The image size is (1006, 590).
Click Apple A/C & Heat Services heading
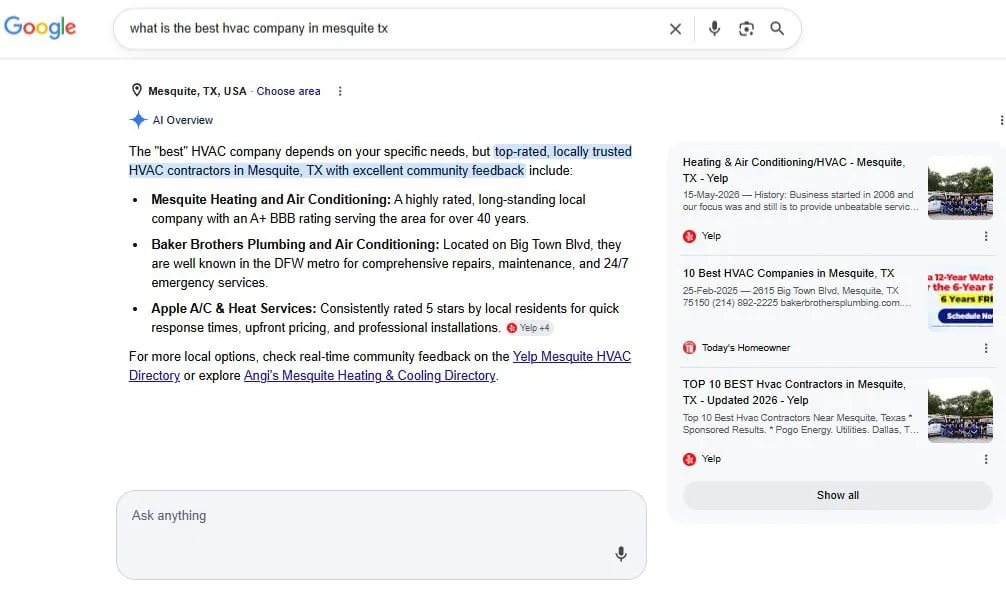pyautogui.click(x=234, y=308)
